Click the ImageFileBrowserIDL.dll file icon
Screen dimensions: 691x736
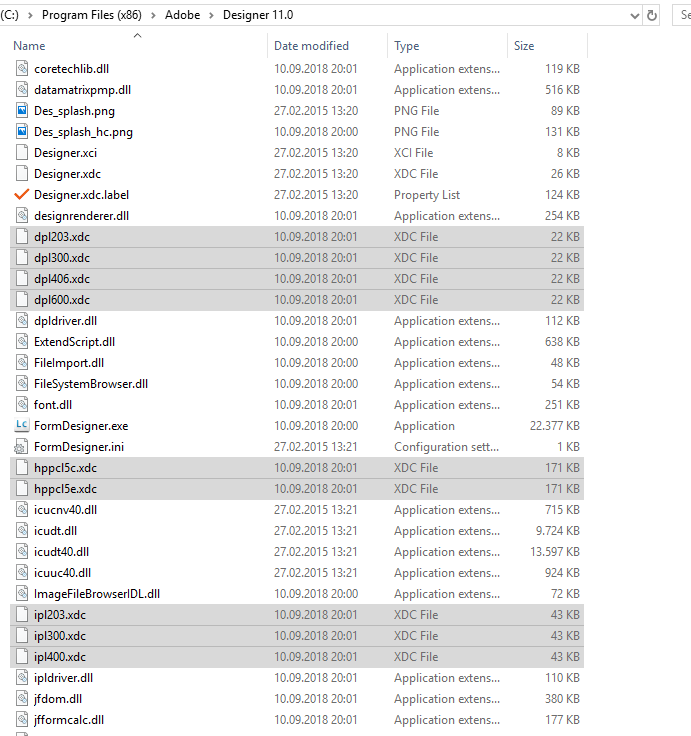coord(22,594)
